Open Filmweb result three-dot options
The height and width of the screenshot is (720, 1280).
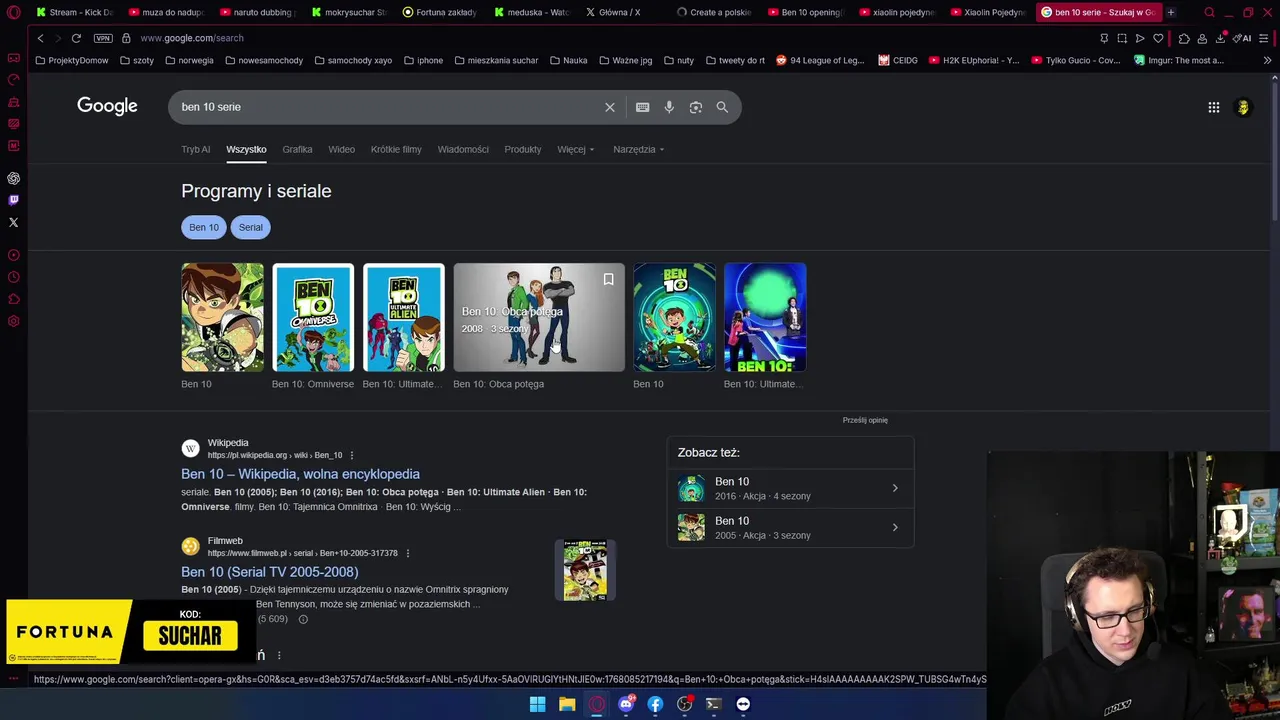[x=407, y=553]
